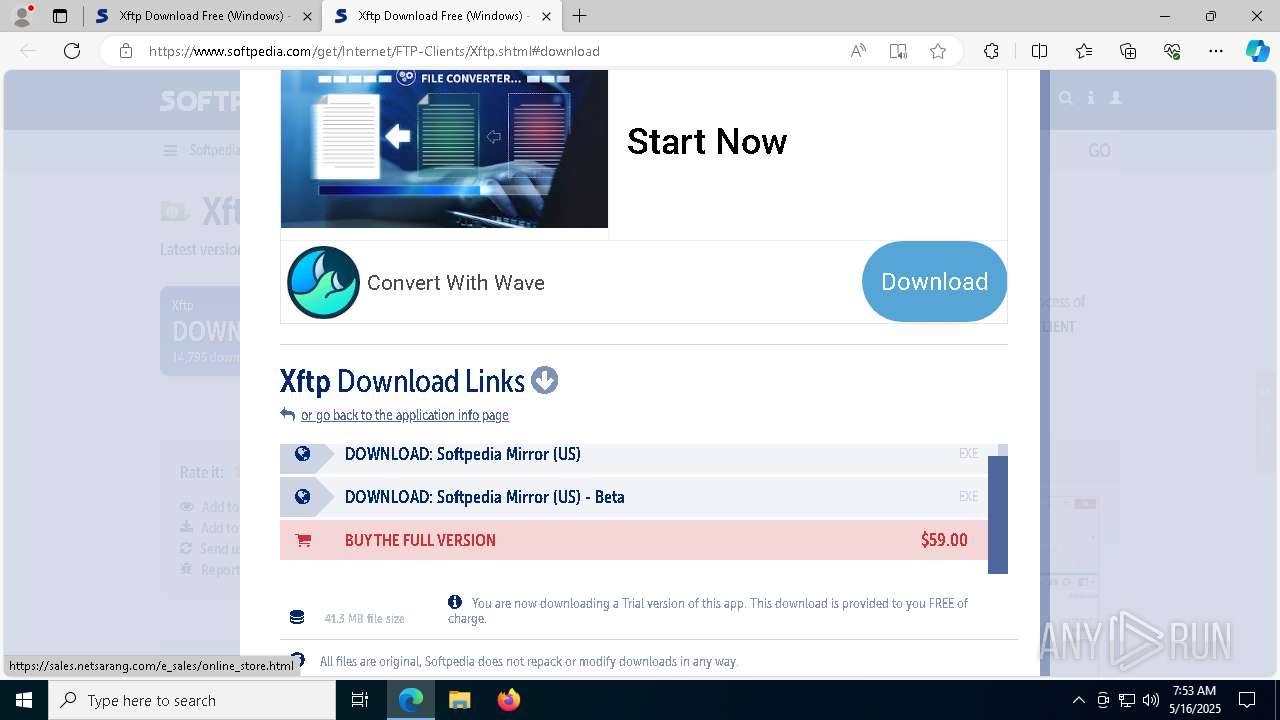Click the Xftp Download Links arrow icon

point(544,380)
